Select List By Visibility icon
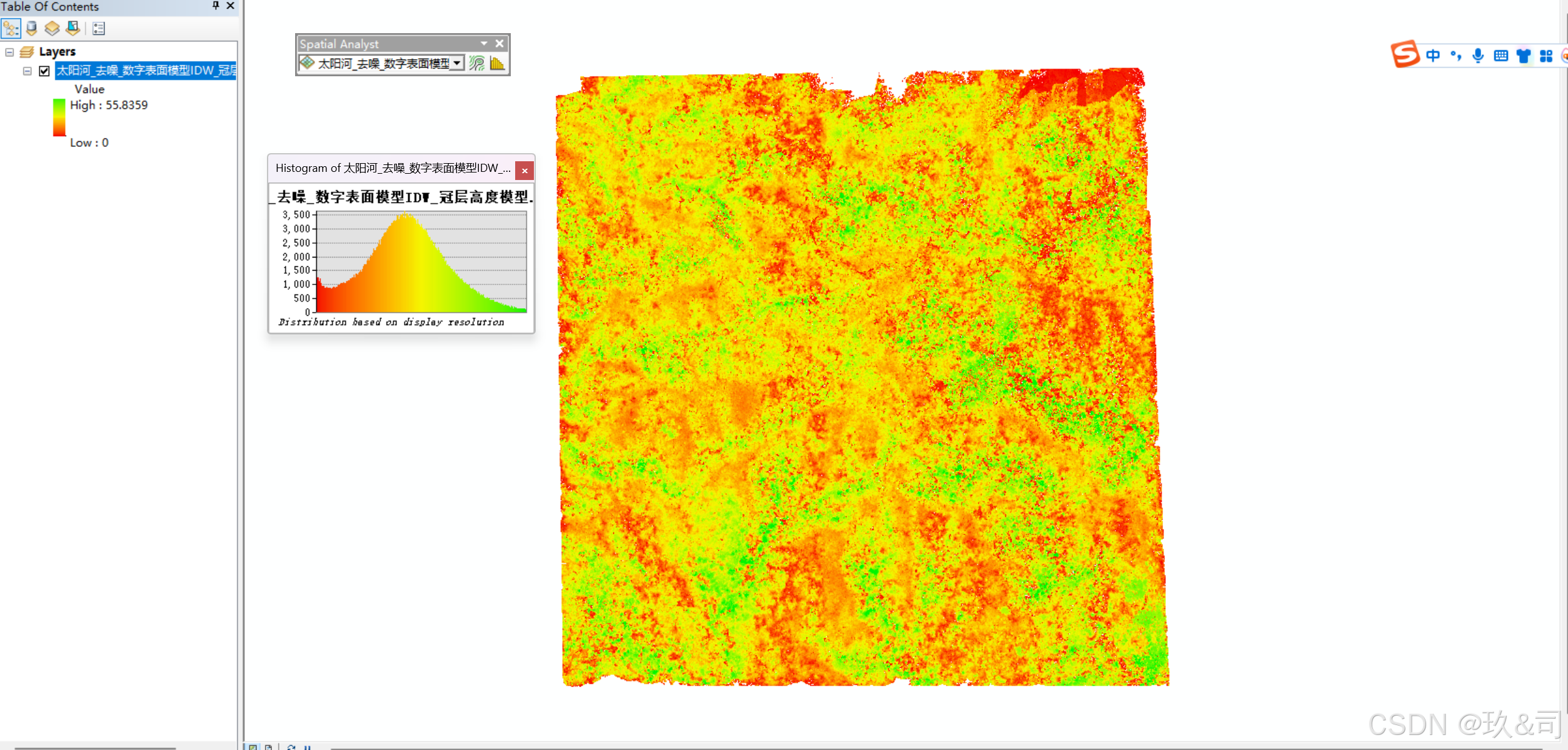1568x750 pixels. (52, 28)
